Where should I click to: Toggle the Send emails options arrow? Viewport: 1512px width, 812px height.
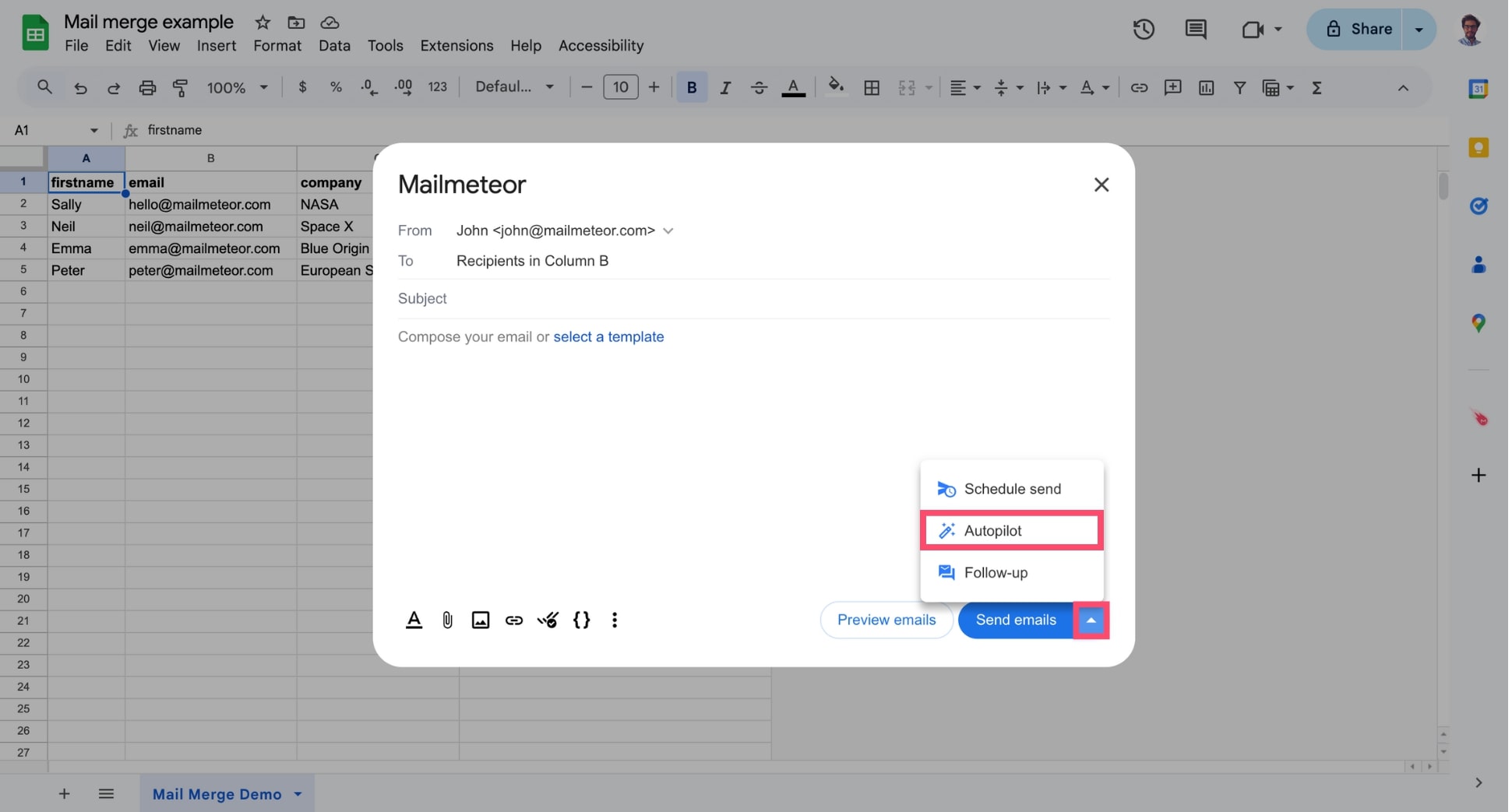[x=1091, y=620]
